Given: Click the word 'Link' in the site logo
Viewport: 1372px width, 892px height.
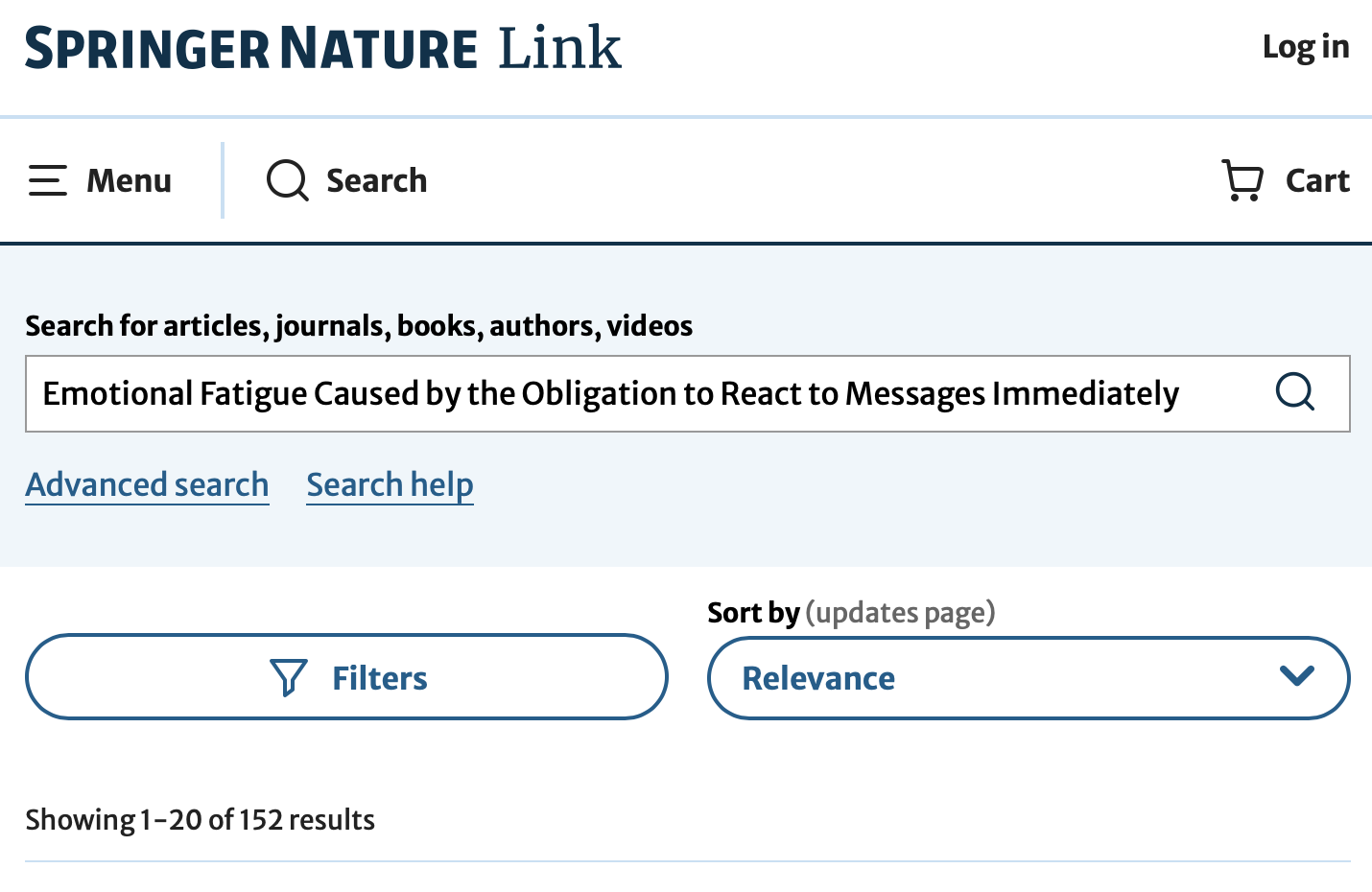Looking at the screenshot, I should (x=559, y=48).
